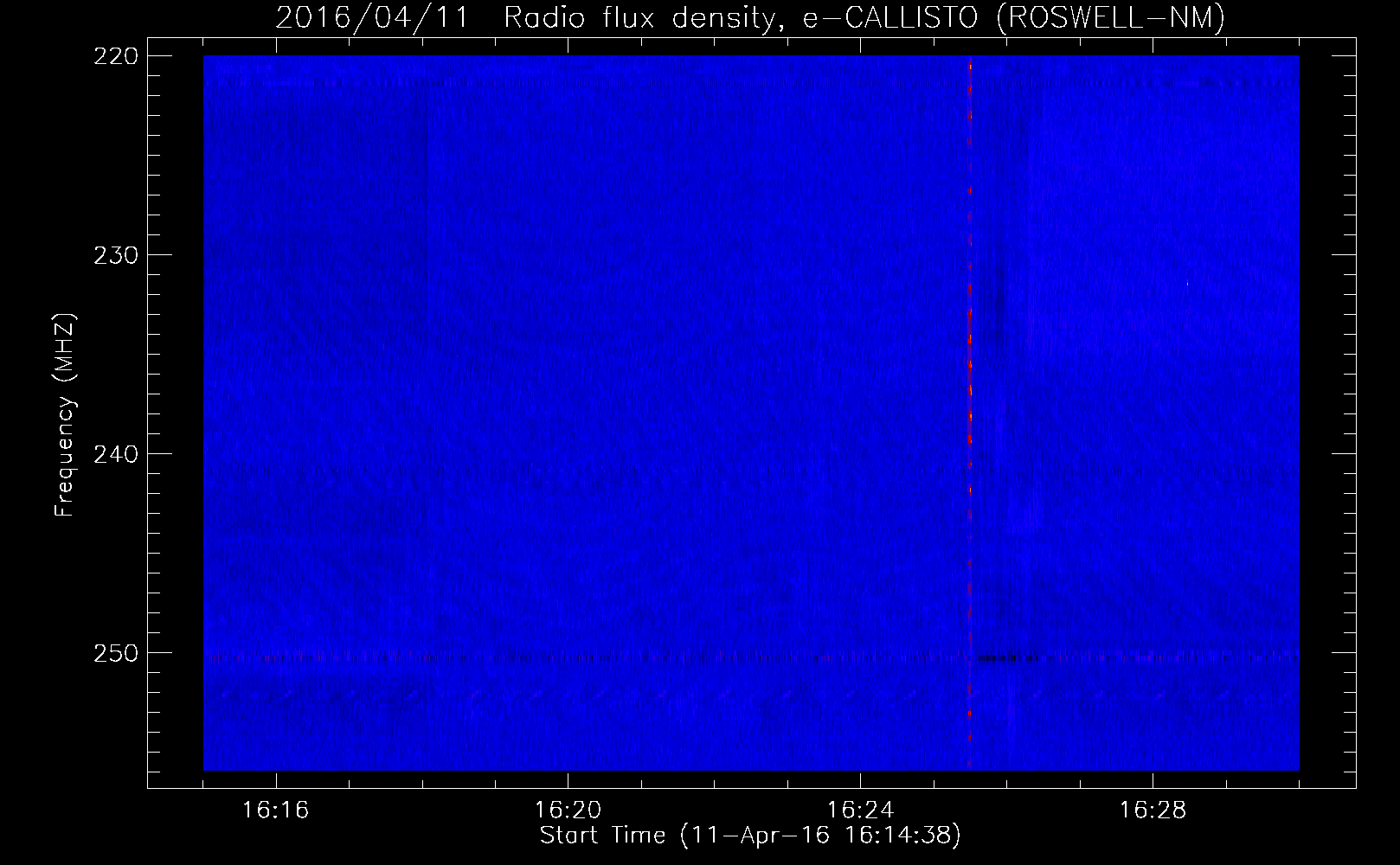Click the 16:16 time tick label
This screenshot has height=865, width=1400.
click(x=276, y=811)
